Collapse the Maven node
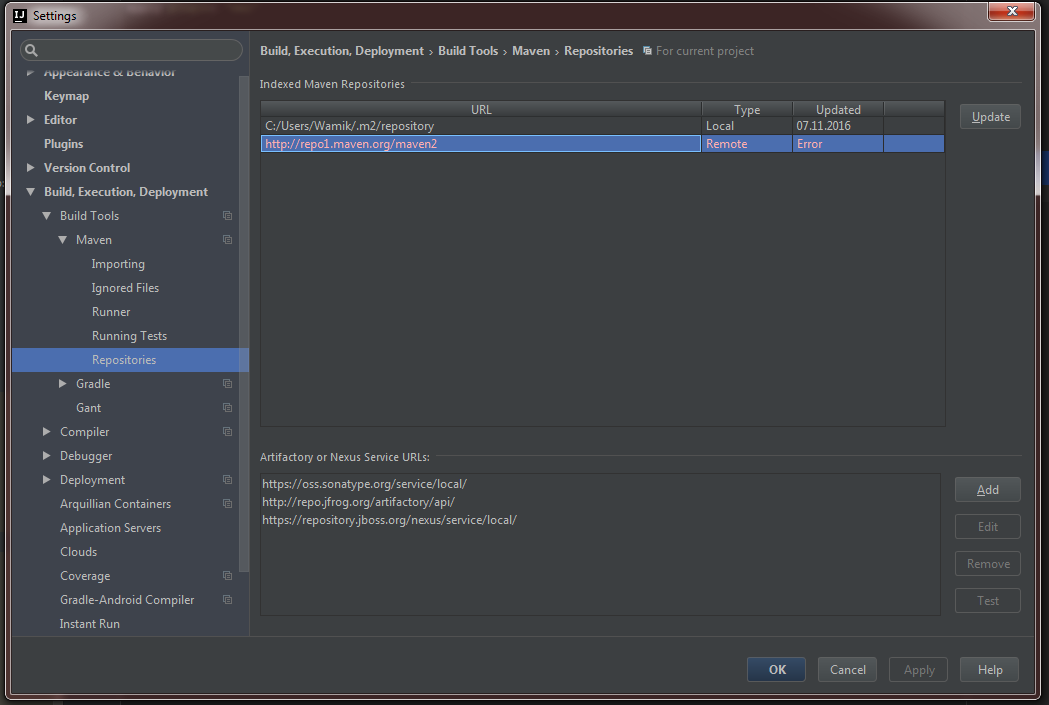 (62, 240)
